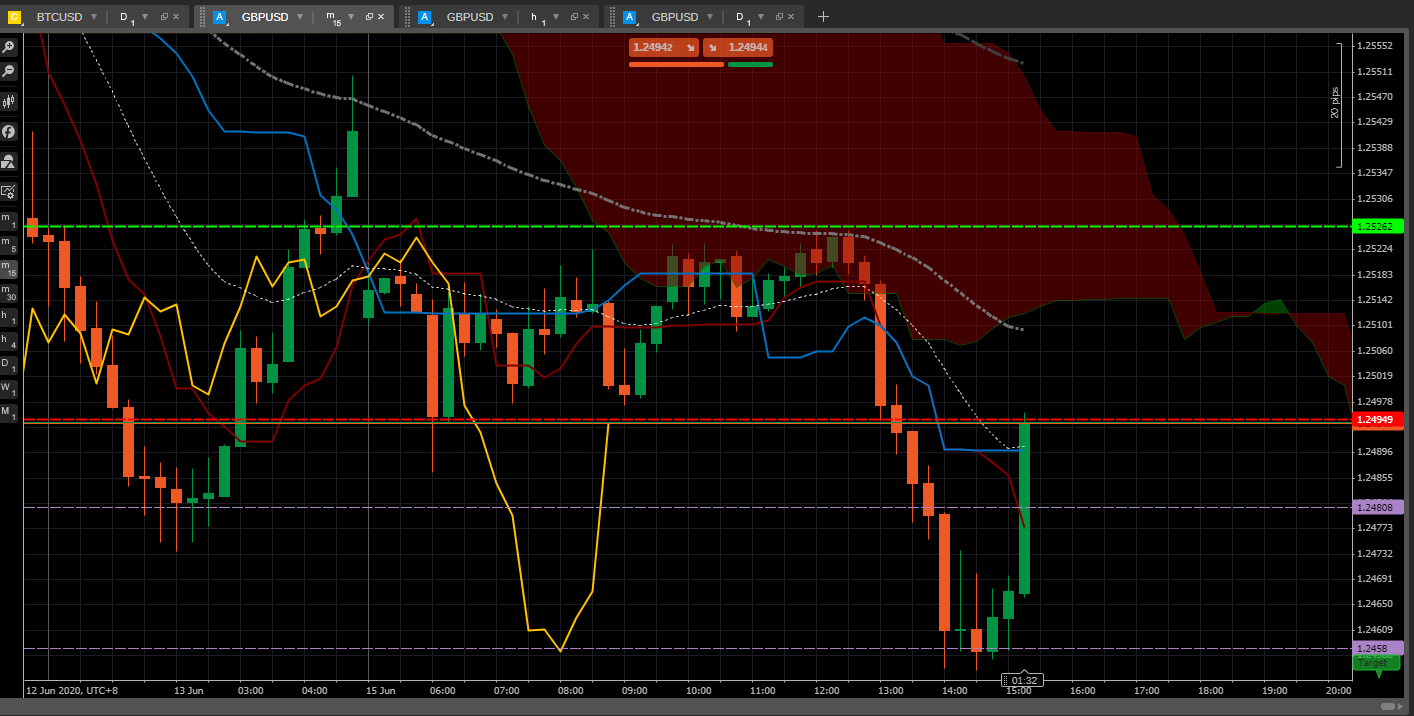This screenshot has height=716, width=1414.
Task: Click the green Target label on price axis
Action: [x=1376, y=663]
